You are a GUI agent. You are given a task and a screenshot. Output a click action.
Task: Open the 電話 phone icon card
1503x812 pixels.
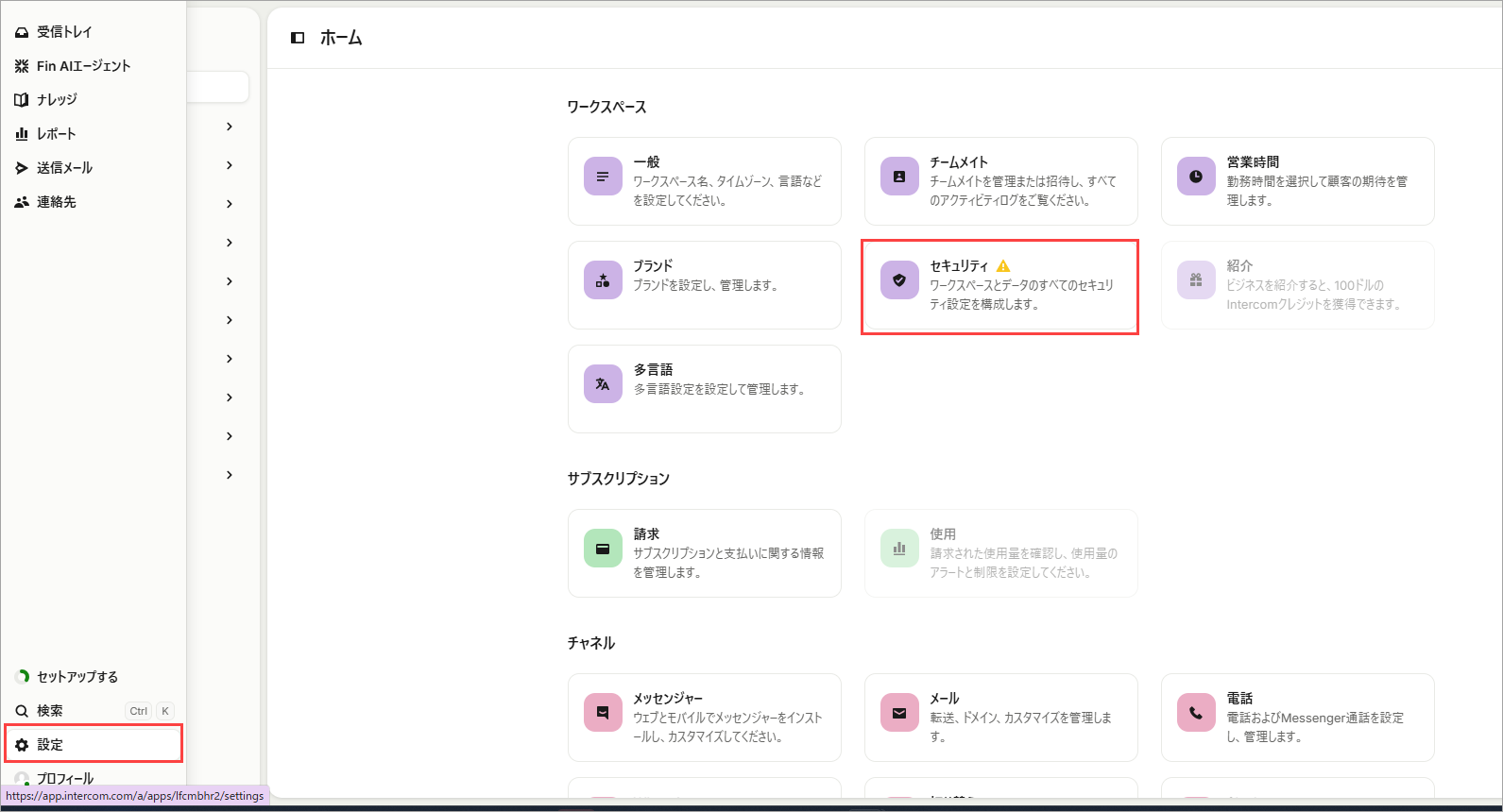[1196, 713]
